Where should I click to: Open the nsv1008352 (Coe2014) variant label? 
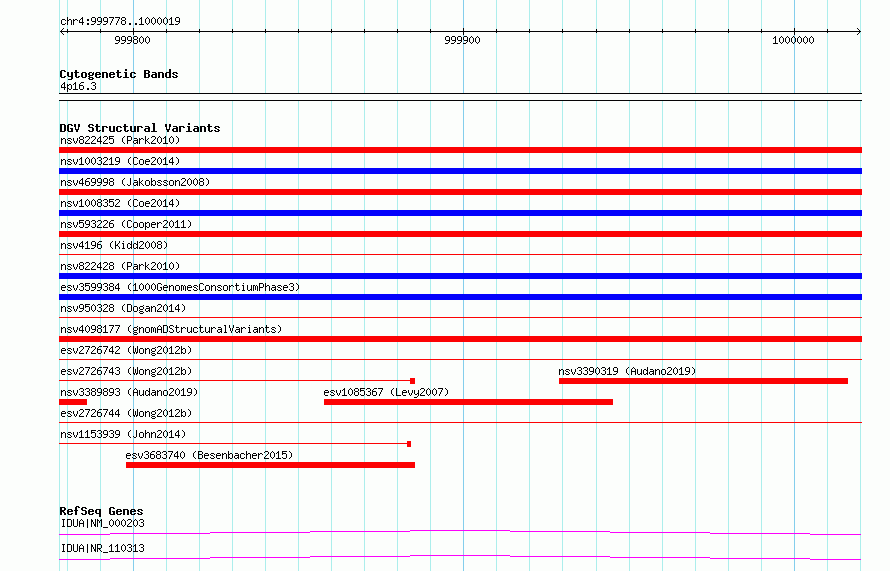120,203
